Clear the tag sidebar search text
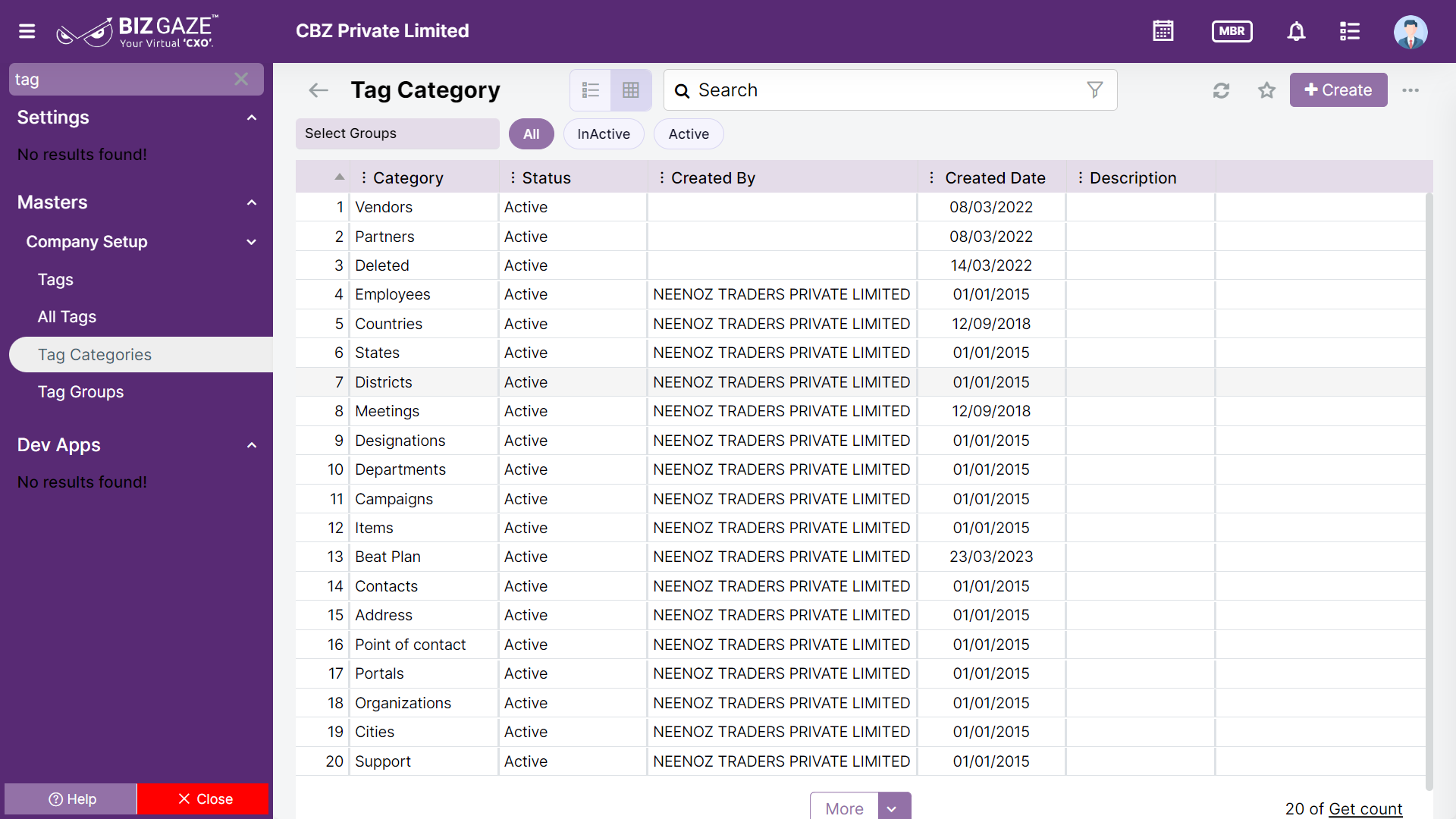 [241, 79]
